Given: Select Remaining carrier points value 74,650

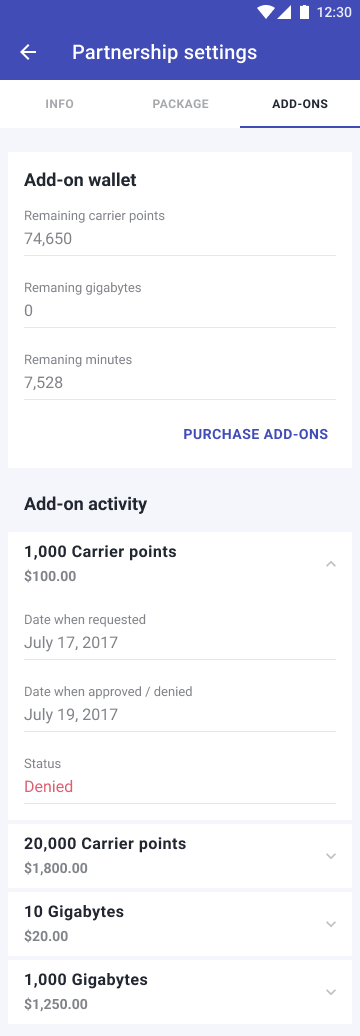Looking at the screenshot, I should tap(48, 239).
